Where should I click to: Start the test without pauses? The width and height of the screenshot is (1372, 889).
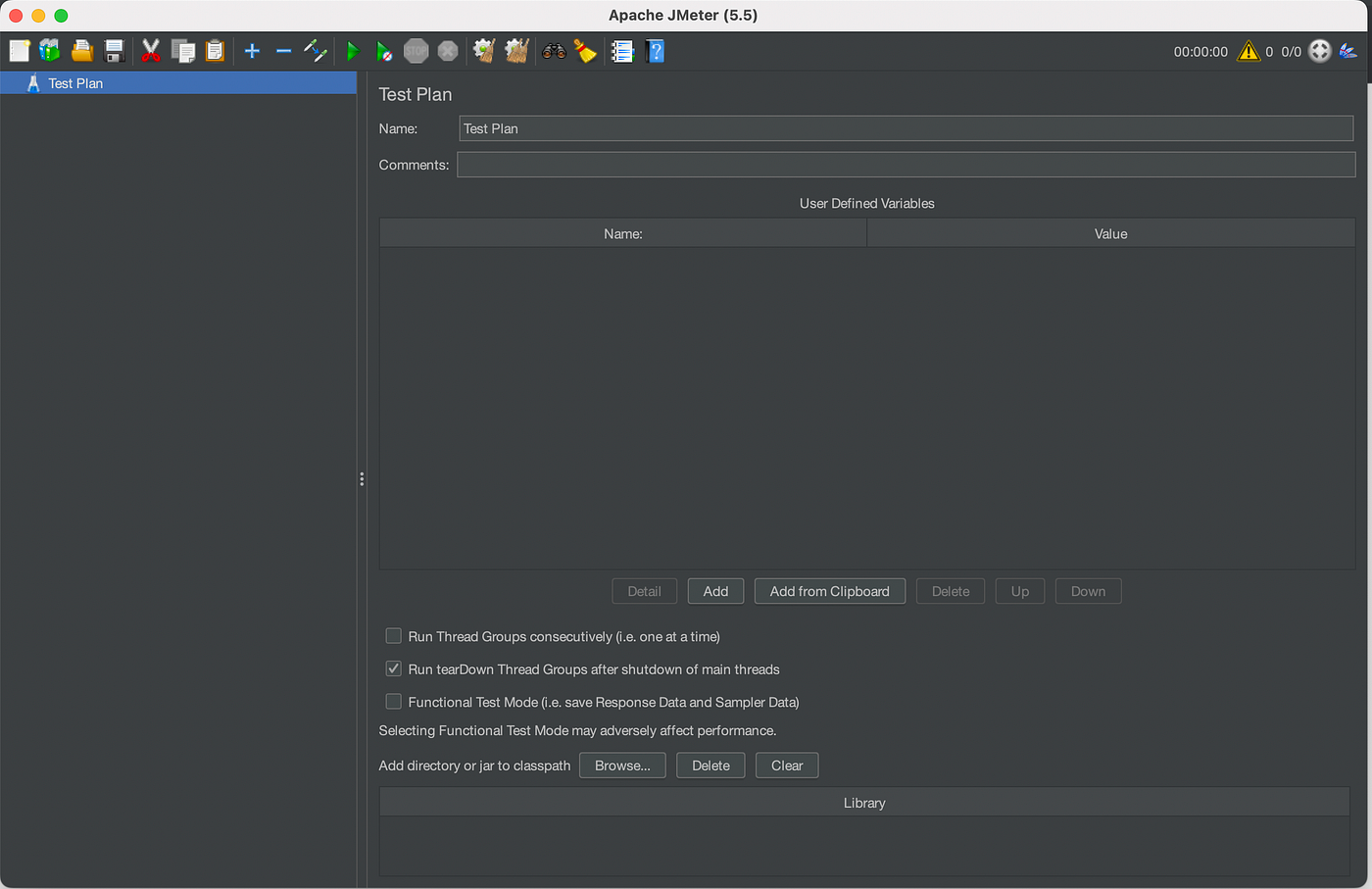click(384, 50)
